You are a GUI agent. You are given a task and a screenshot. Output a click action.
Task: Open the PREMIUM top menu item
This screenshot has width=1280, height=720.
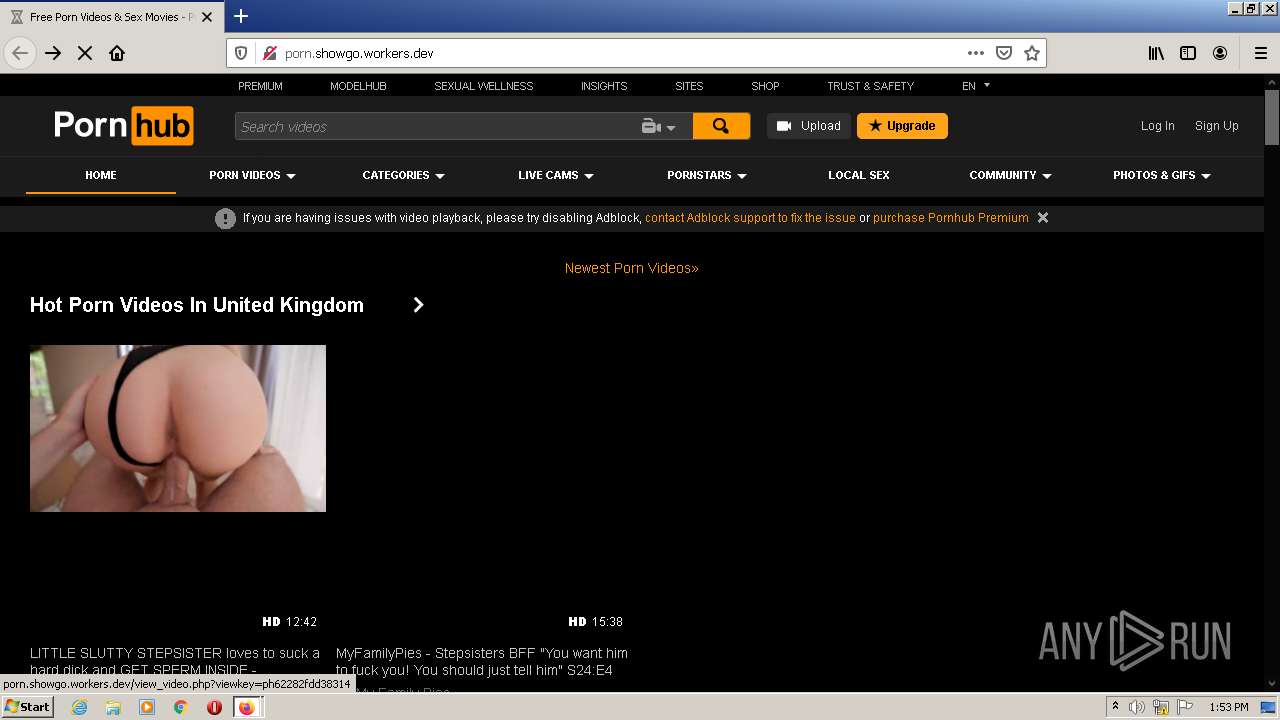pyautogui.click(x=260, y=86)
